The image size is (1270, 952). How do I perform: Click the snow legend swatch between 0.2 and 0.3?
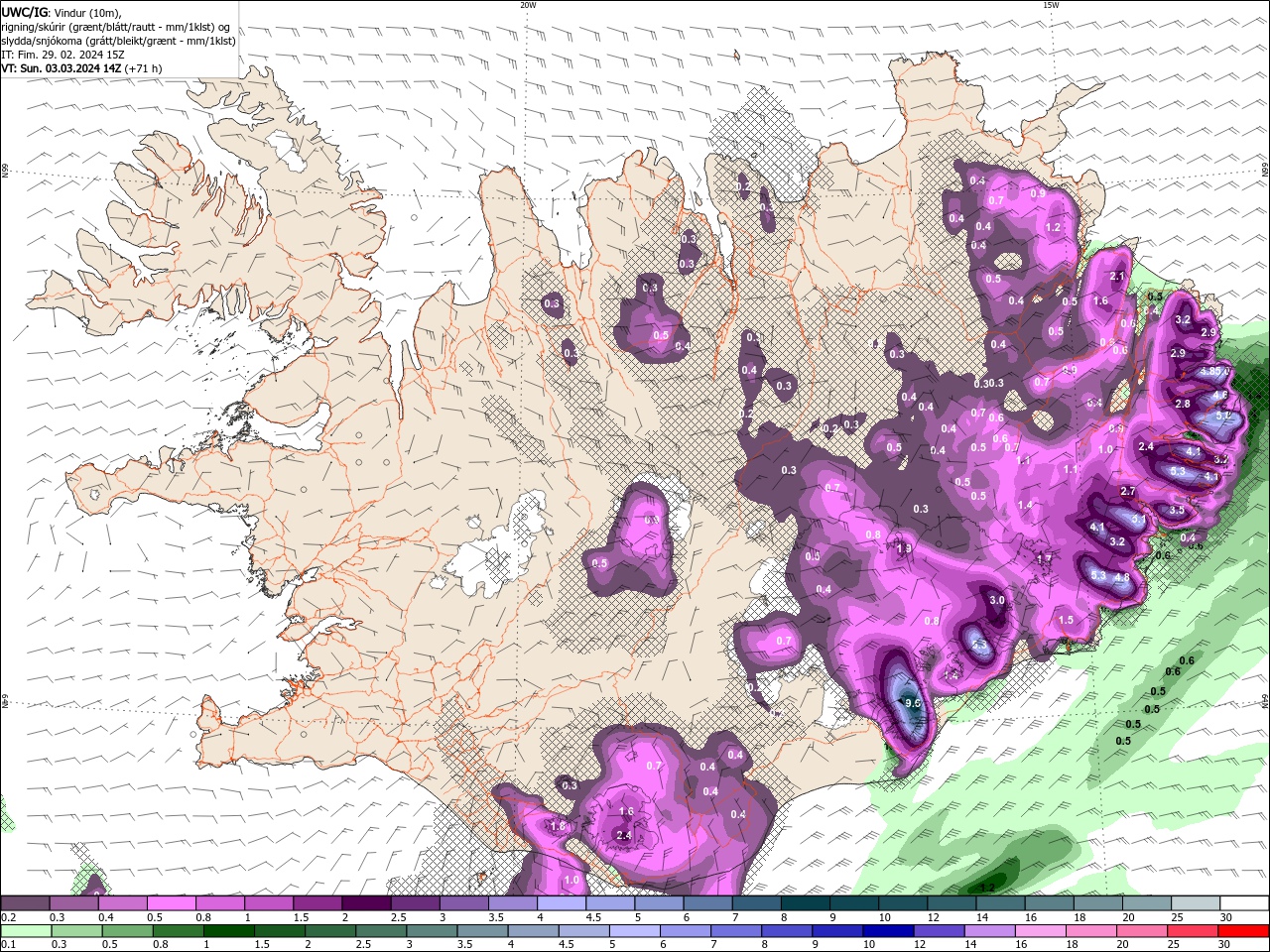[x=25, y=903]
